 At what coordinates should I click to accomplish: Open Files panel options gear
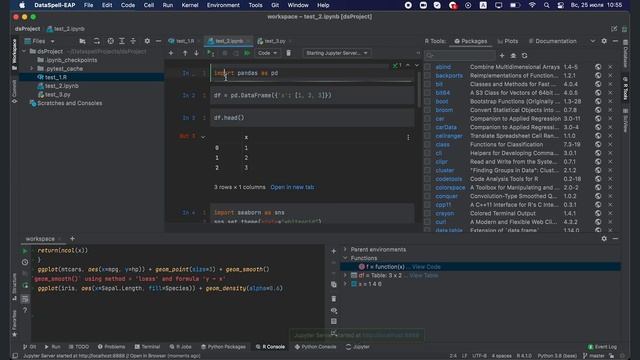click(x=147, y=41)
